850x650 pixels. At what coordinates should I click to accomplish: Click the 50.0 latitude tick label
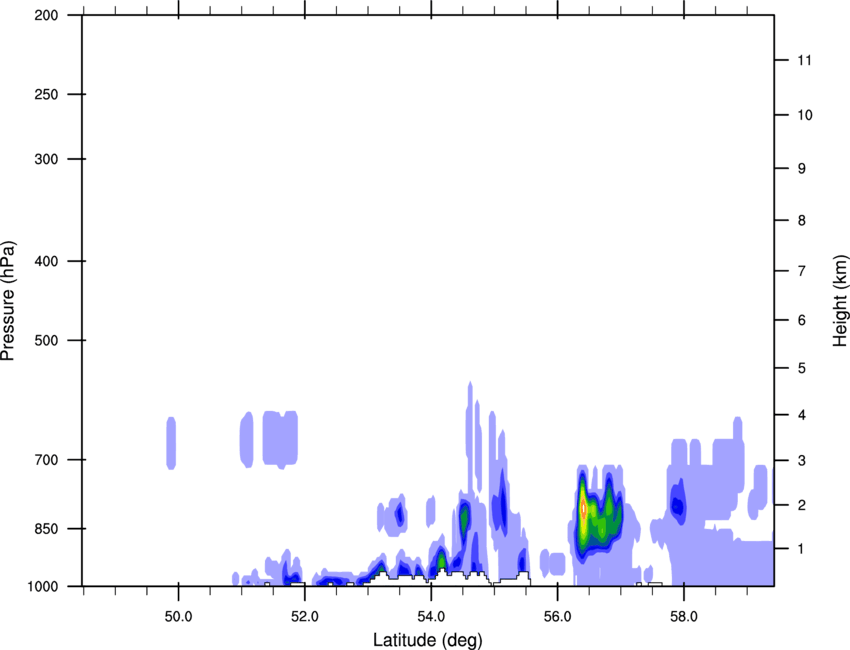(x=178, y=617)
